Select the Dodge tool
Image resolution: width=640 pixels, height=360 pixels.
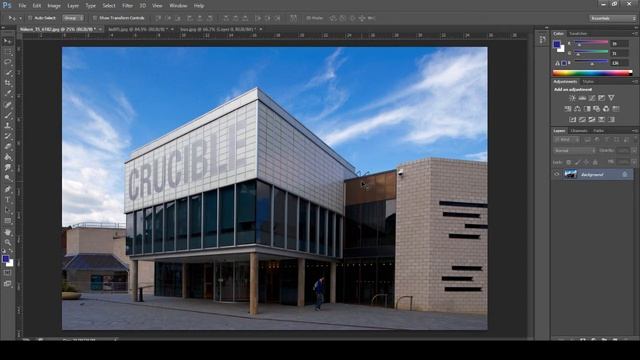(x=7, y=178)
